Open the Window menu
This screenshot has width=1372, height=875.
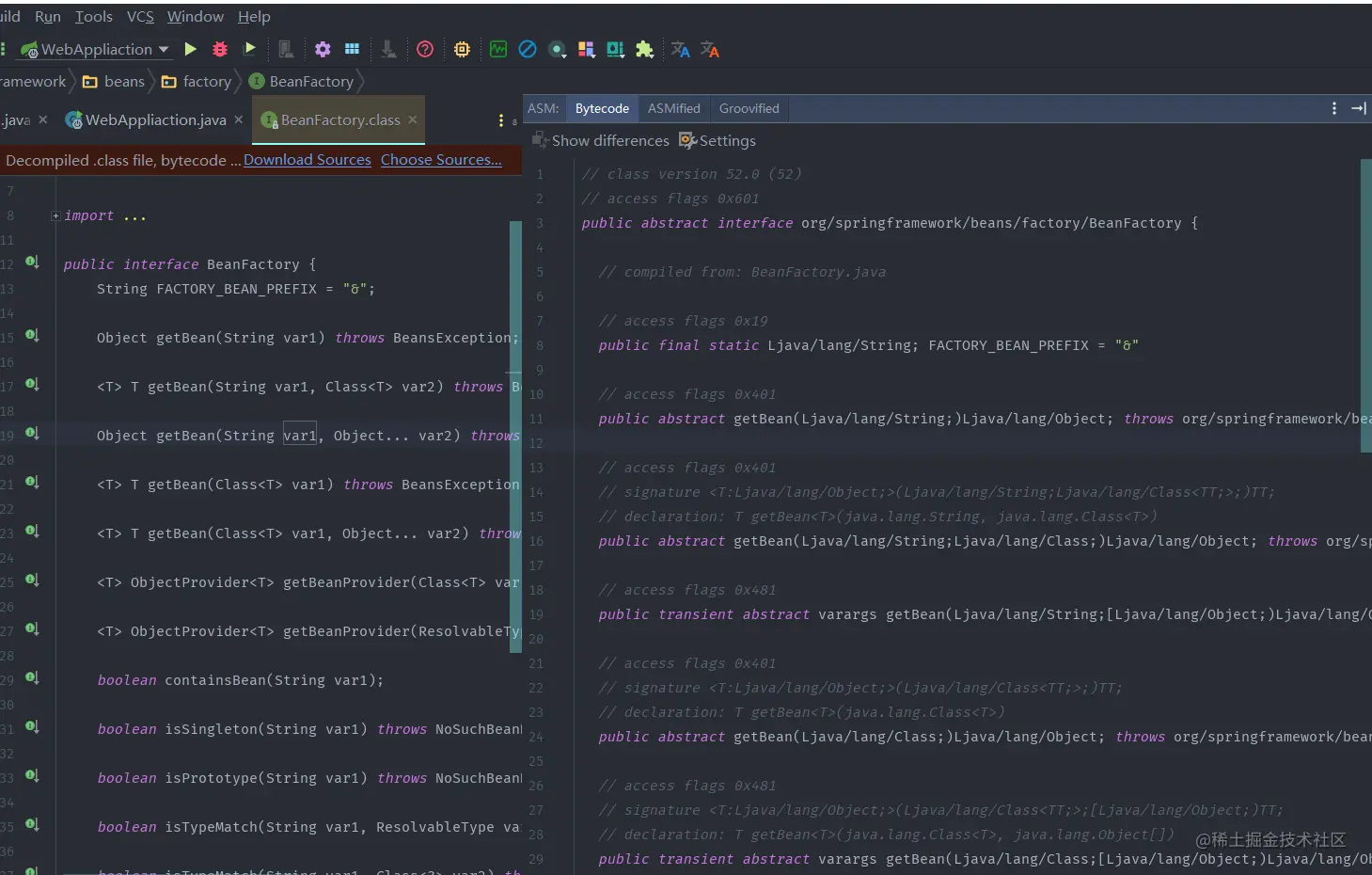point(196,16)
